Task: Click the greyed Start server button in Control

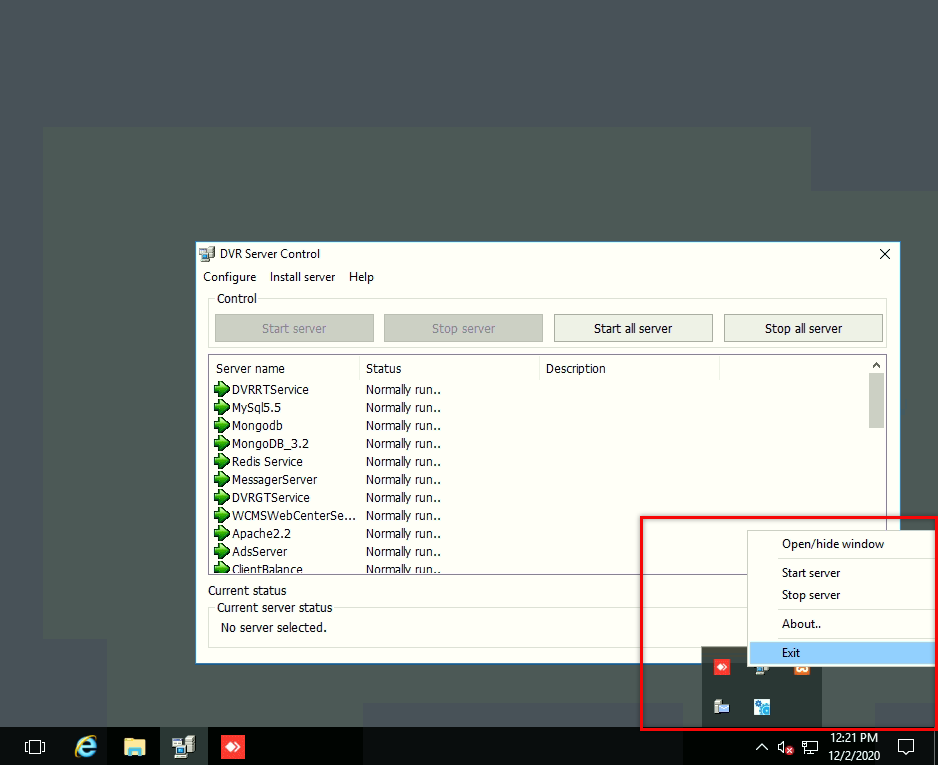Action: click(294, 328)
